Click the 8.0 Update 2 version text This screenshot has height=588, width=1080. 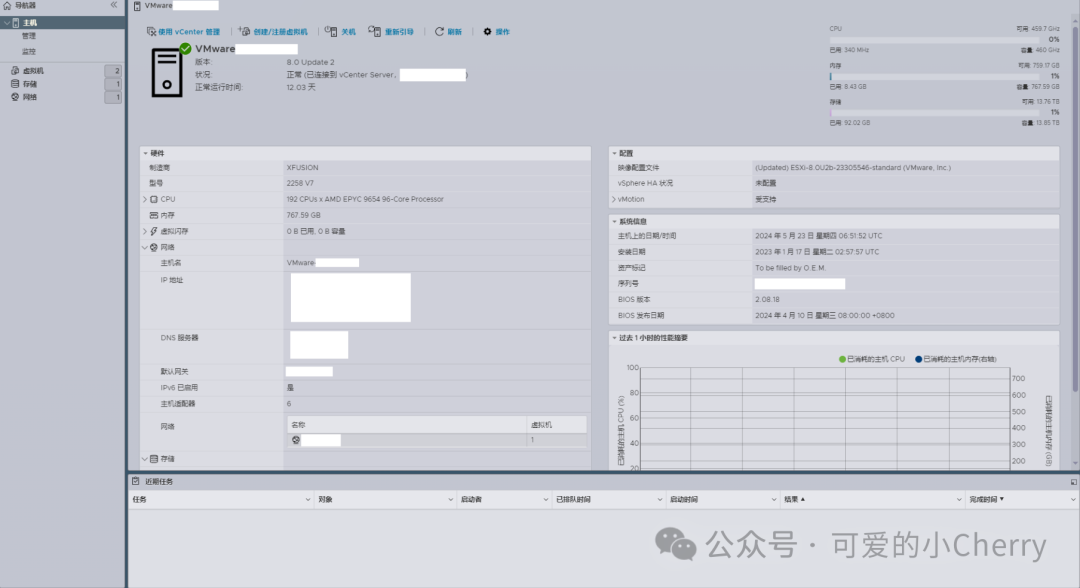[x=311, y=62]
